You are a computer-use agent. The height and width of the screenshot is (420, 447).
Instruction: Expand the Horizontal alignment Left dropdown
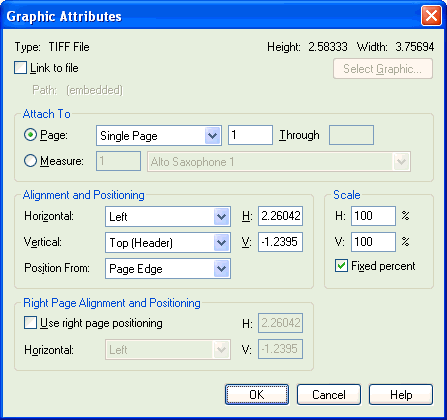point(168,217)
